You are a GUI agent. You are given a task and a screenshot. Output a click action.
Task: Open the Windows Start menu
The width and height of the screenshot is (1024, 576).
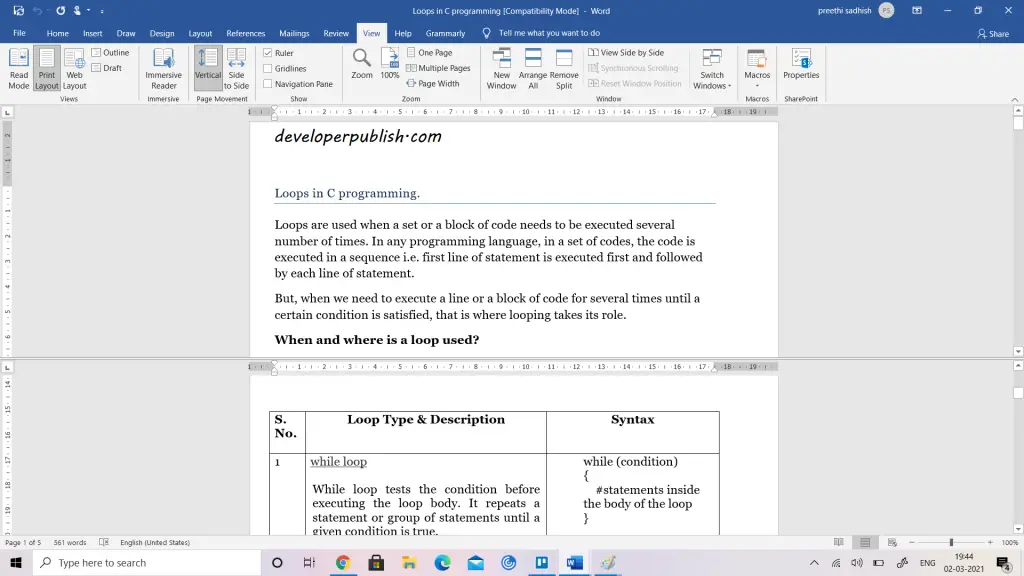tap(16, 562)
